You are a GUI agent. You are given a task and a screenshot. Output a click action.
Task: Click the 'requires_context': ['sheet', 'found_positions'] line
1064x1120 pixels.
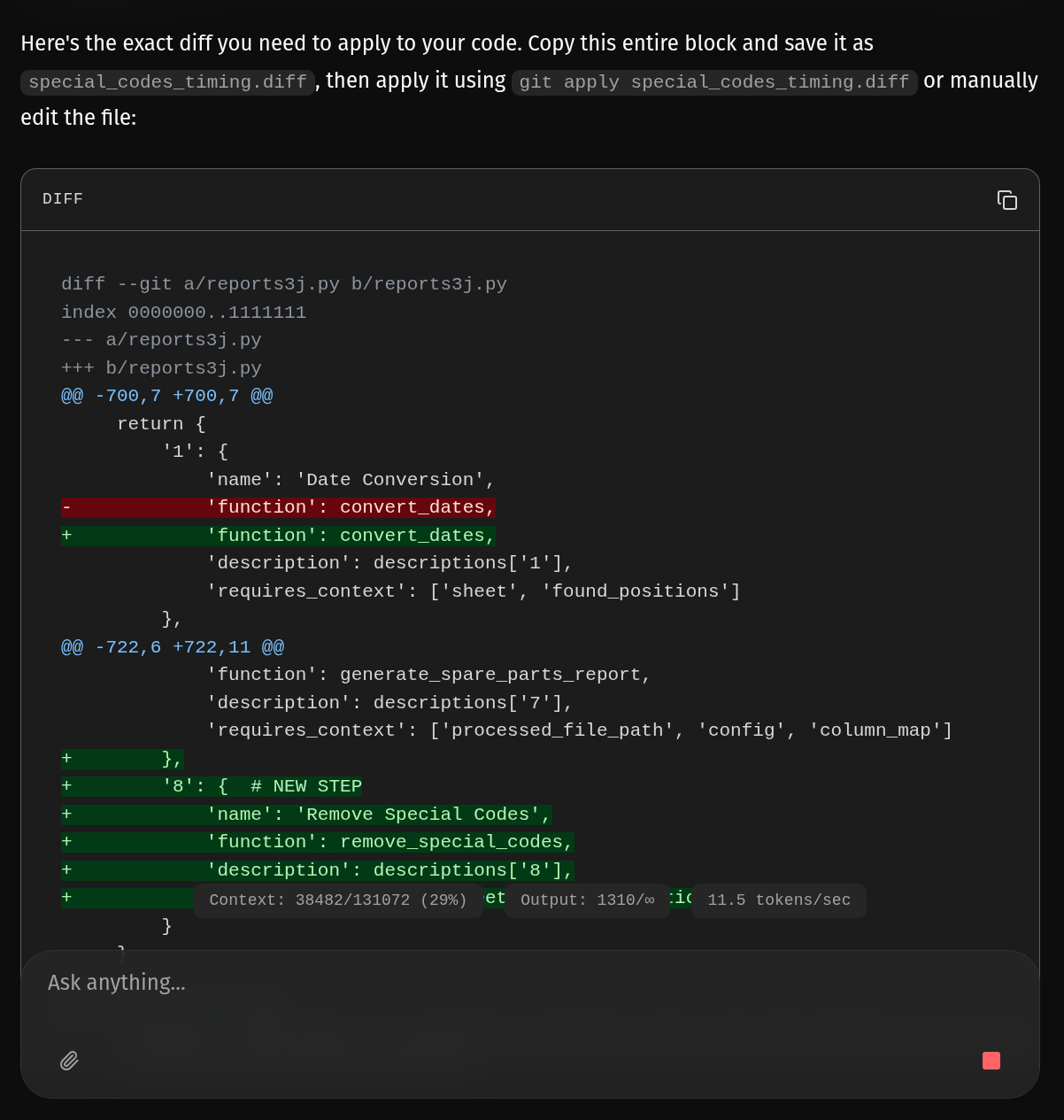tap(474, 591)
